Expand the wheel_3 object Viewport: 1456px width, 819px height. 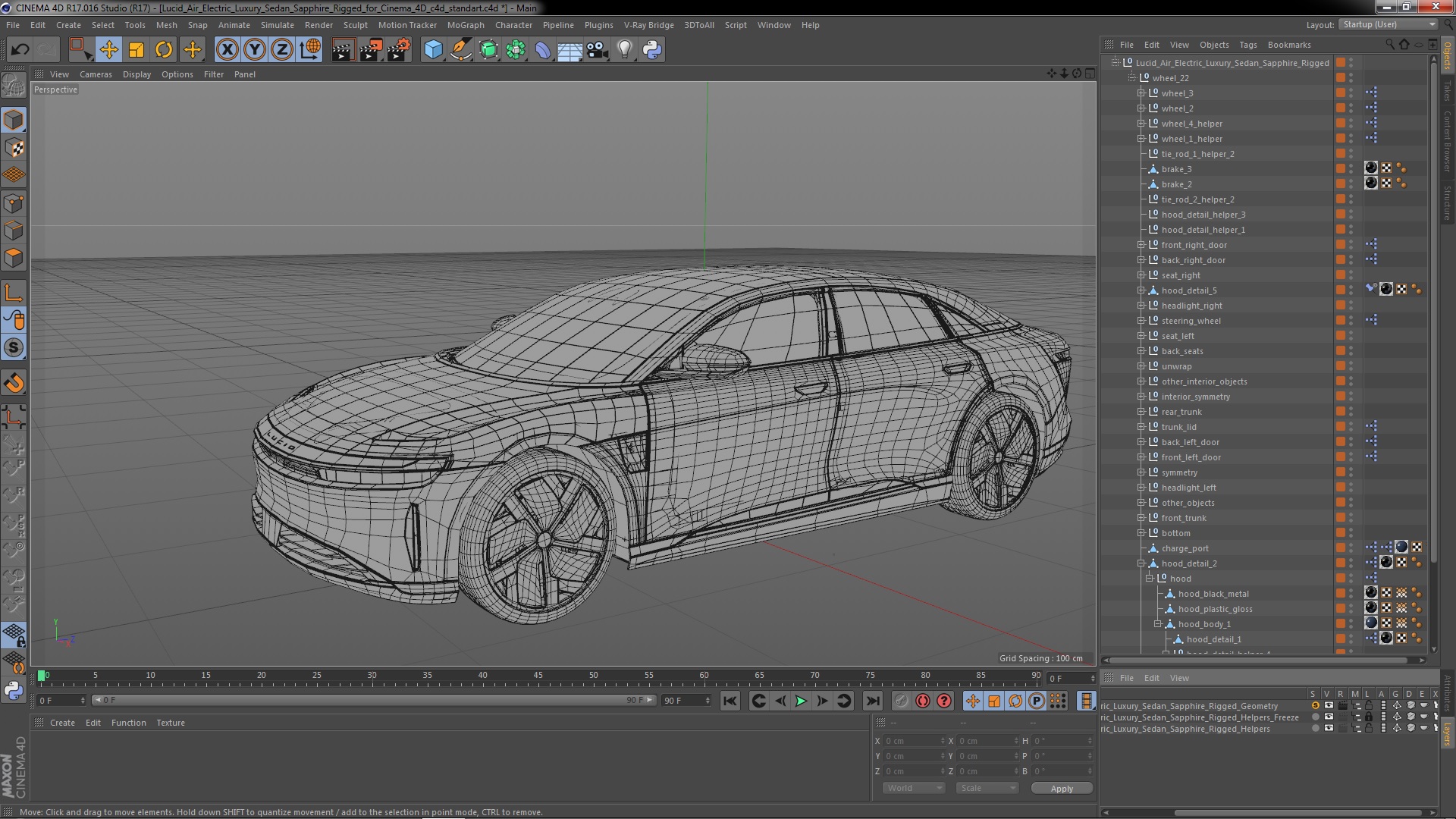(x=1141, y=93)
